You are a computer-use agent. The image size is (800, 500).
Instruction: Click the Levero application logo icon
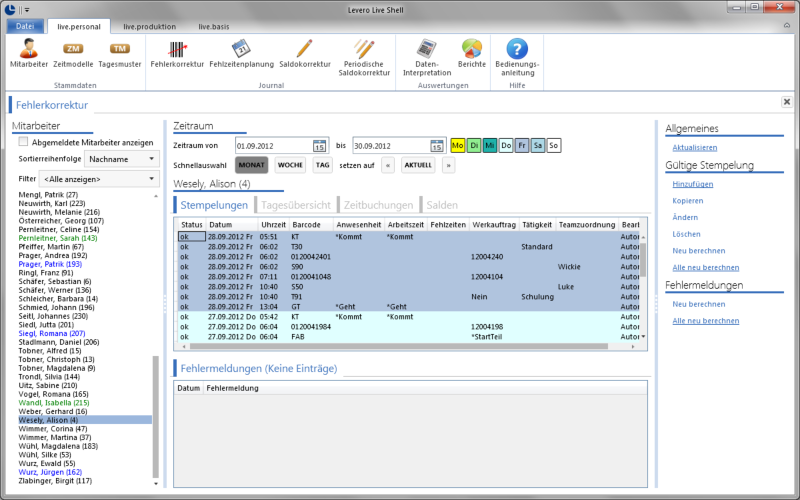pos(9,9)
